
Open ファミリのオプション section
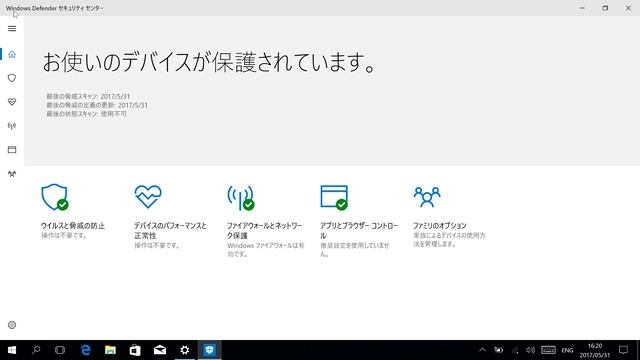coord(440,226)
